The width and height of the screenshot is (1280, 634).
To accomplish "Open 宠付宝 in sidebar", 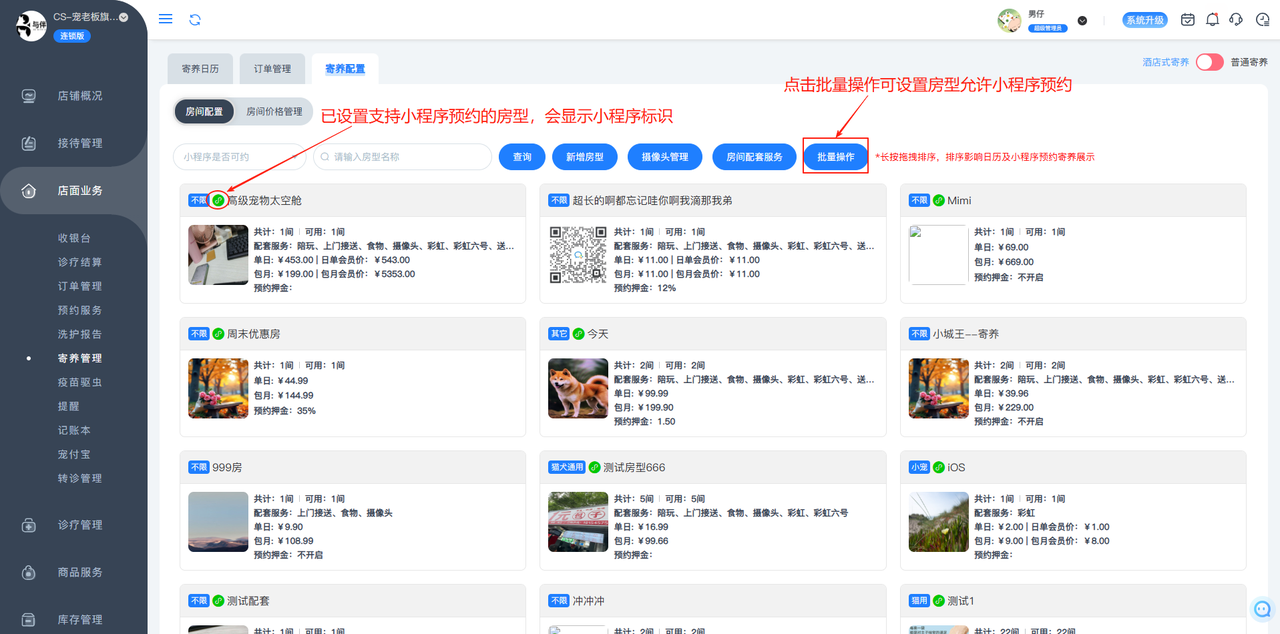I will click(x=74, y=454).
